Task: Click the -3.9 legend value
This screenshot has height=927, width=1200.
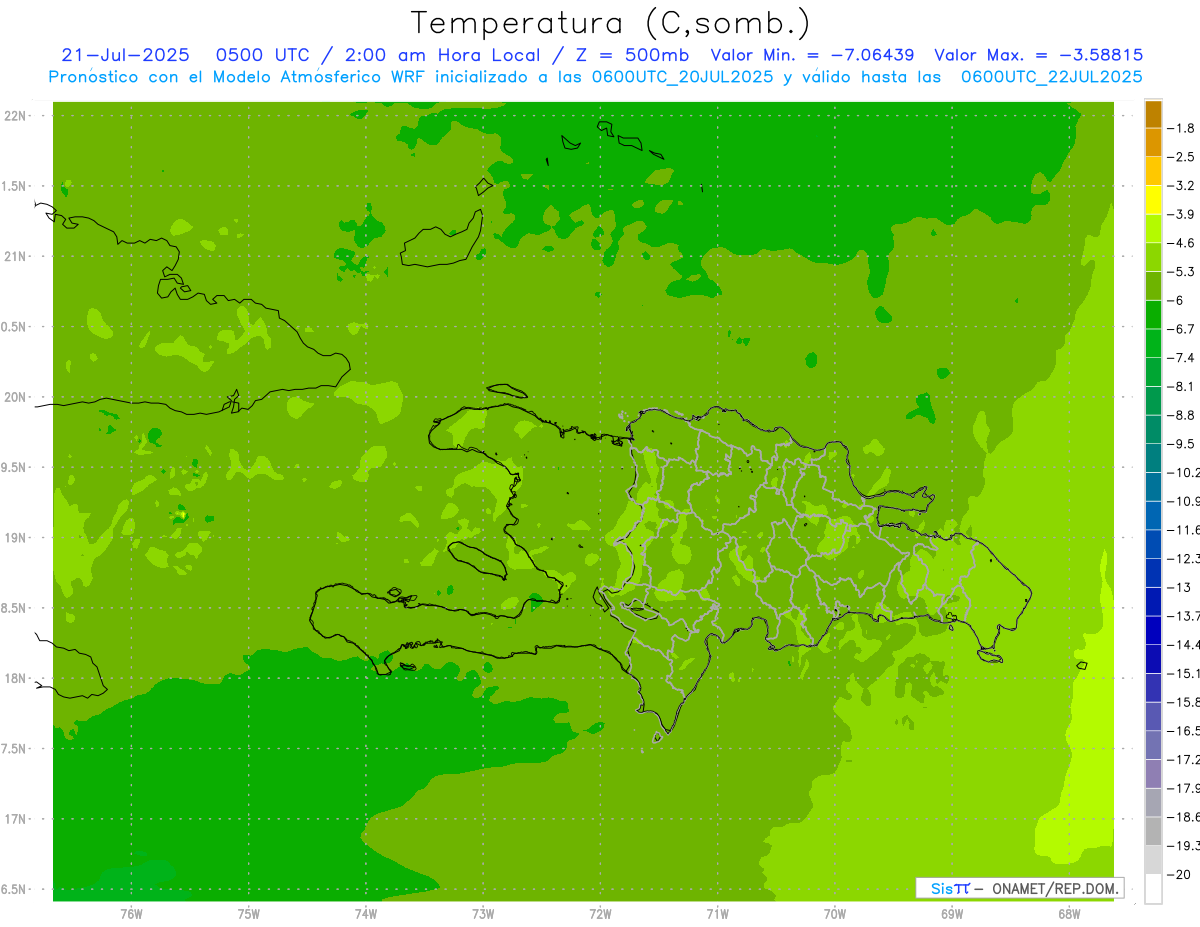Action: click(x=1180, y=214)
